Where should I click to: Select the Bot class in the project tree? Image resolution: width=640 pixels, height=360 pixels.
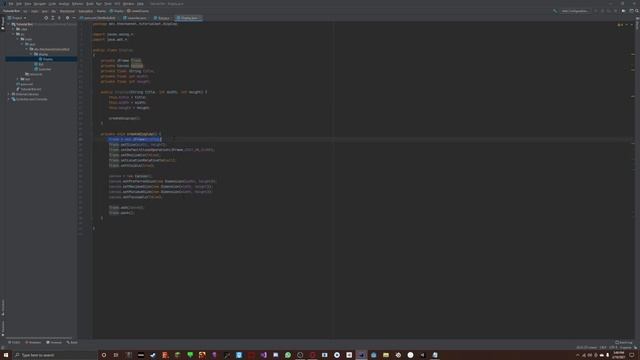pos(39,64)
